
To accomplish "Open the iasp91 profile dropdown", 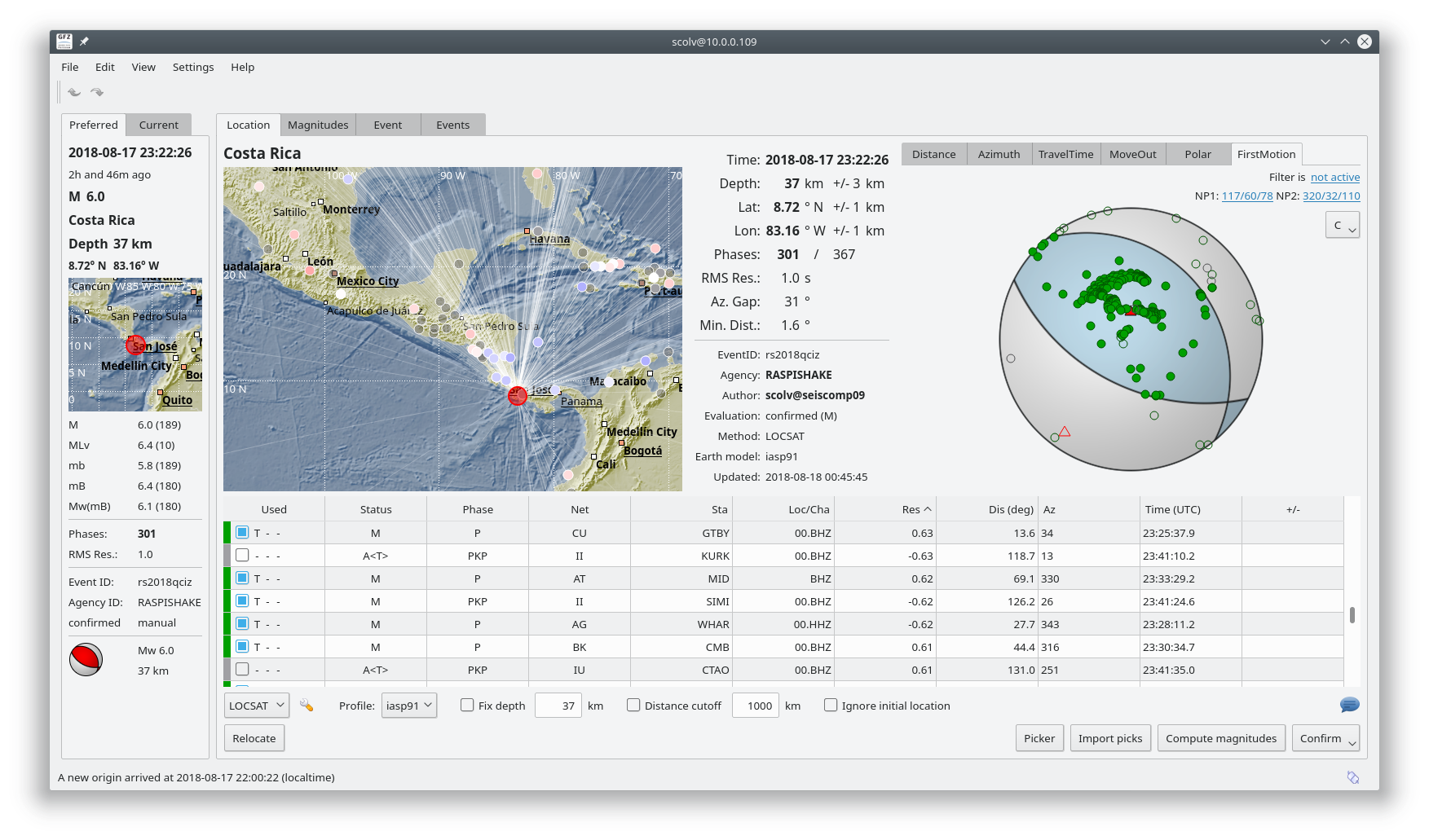I will pyautogui.click(x=408, y=706).
